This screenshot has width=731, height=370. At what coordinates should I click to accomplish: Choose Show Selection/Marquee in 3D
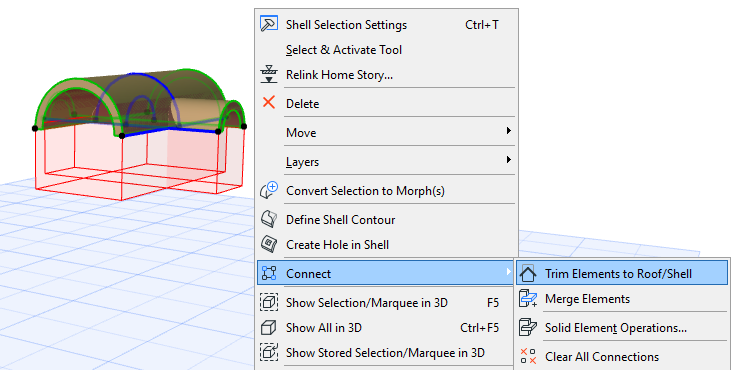coord(386,302)
